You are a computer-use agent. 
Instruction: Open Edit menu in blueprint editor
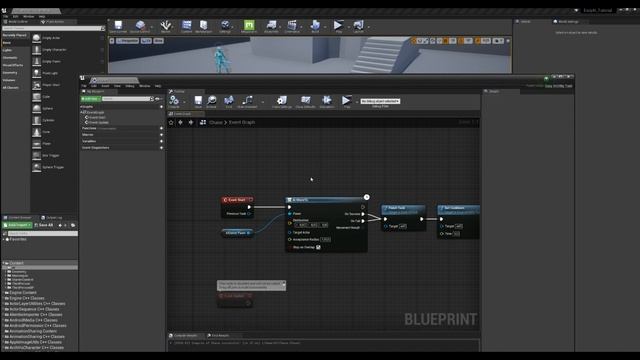point(94,86)
